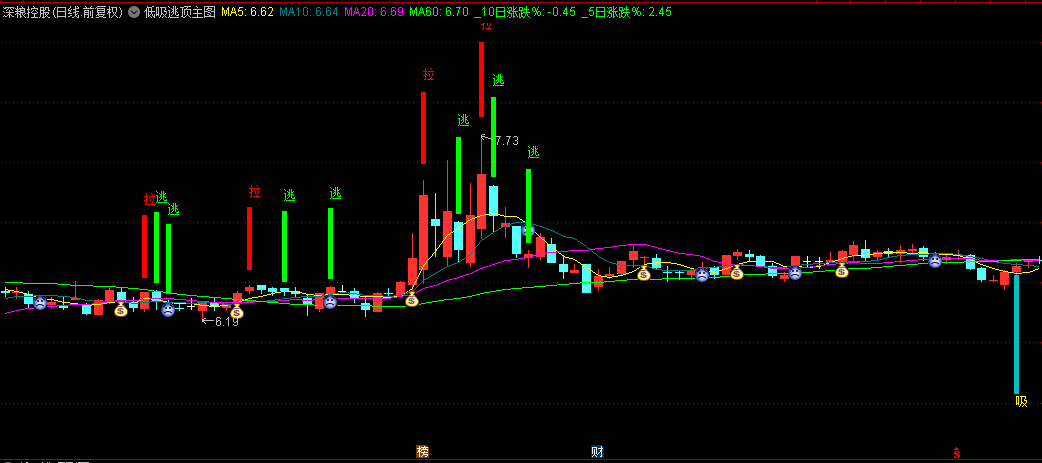The height and width of the screenshot is (463, 1042).
Task: Click the _10日涨跌%: -0.45 readout
Action: (x=525, y=12)
